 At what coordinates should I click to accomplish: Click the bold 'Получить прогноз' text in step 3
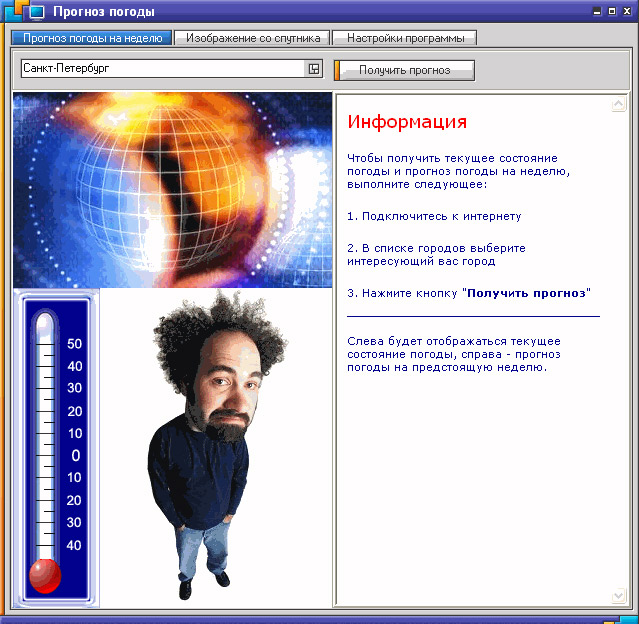[x=526, y=293]
